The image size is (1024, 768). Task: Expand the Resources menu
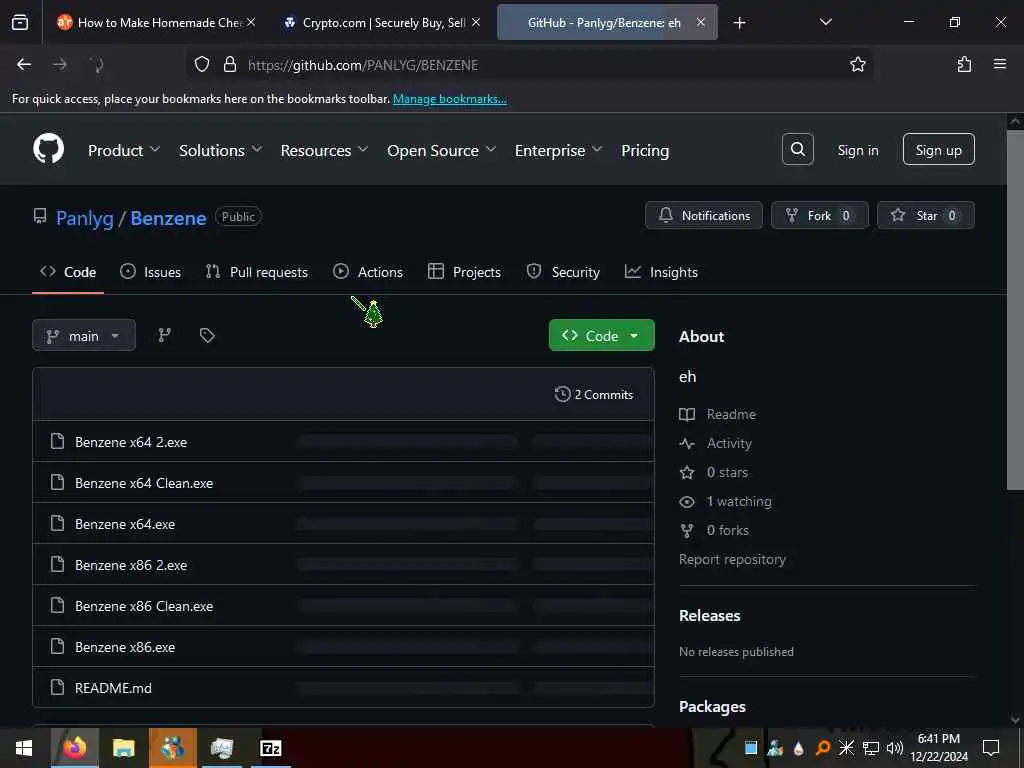point(325,150)
